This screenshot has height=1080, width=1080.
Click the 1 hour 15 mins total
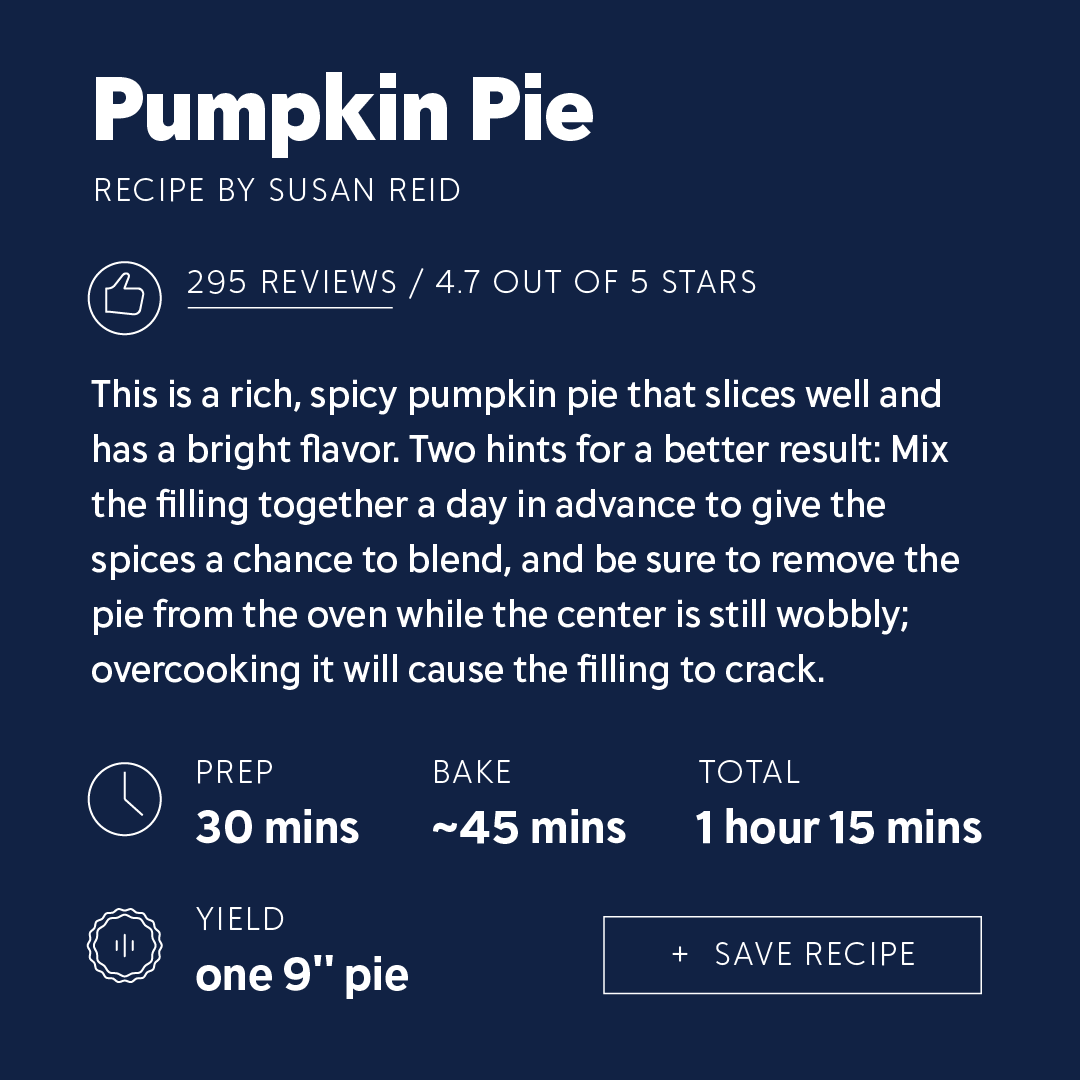click(838, 827)
